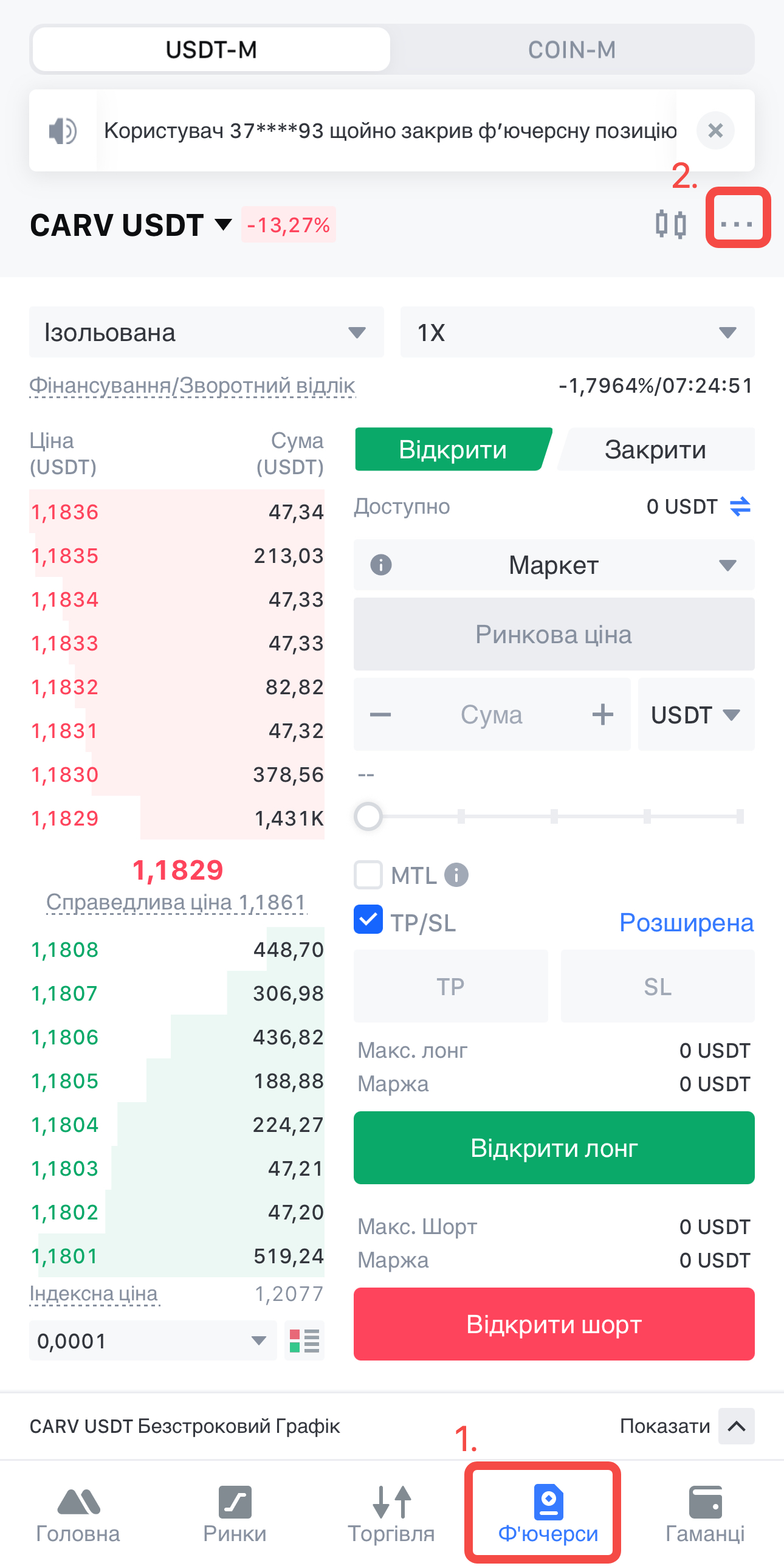
Task: Switch order book layout view icon
Action: click(304, 1340)
